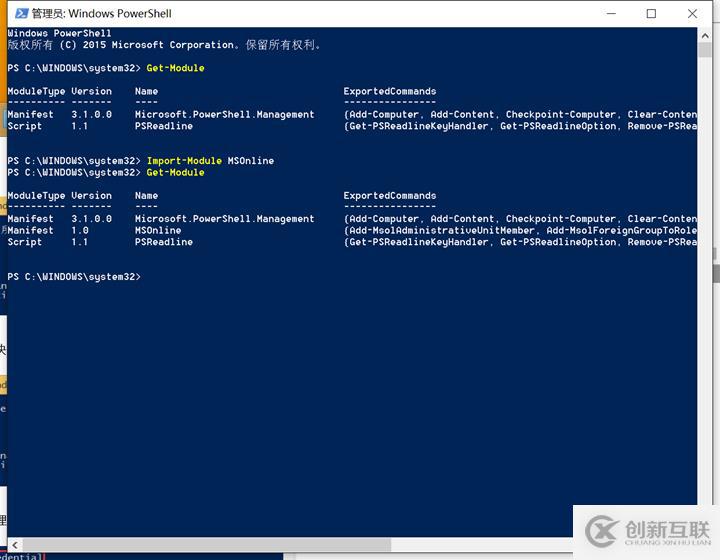Click the Add-MsolAdministrativeUnitMember exported command text
This screenshot has width=720, height=560.
443,230
